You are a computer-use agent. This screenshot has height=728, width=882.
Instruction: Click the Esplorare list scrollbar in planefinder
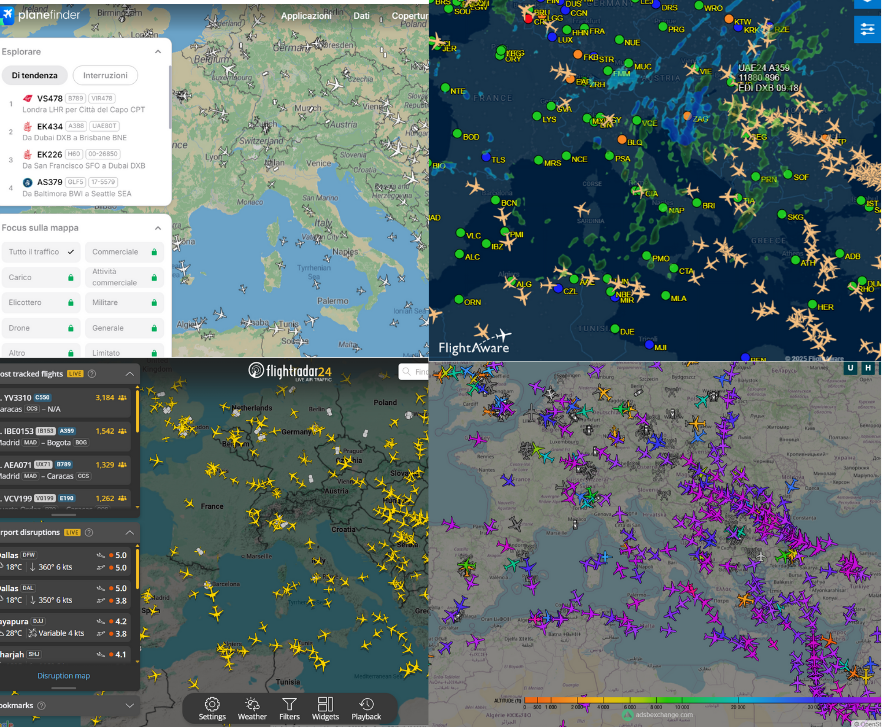click(169, 98)
